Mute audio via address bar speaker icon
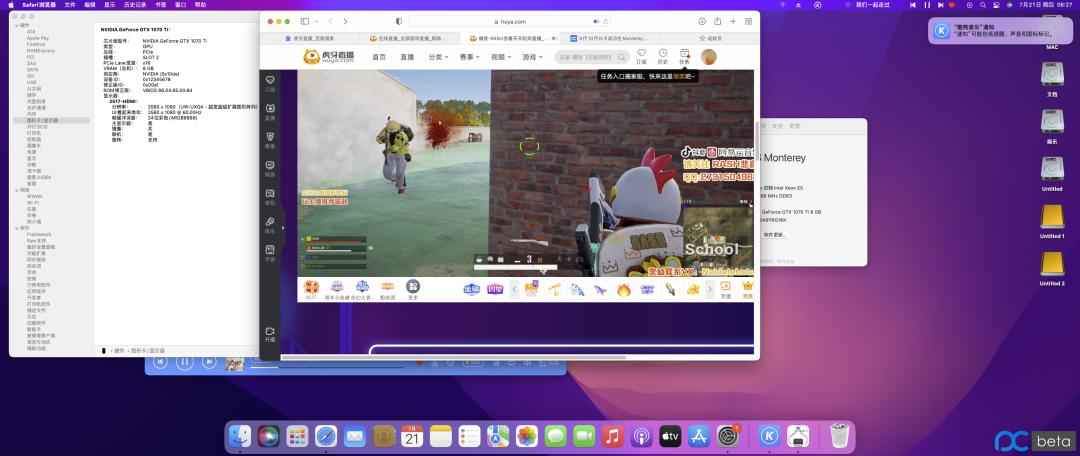The height and width of the screenshot is (456, 1080). (596, 21)
